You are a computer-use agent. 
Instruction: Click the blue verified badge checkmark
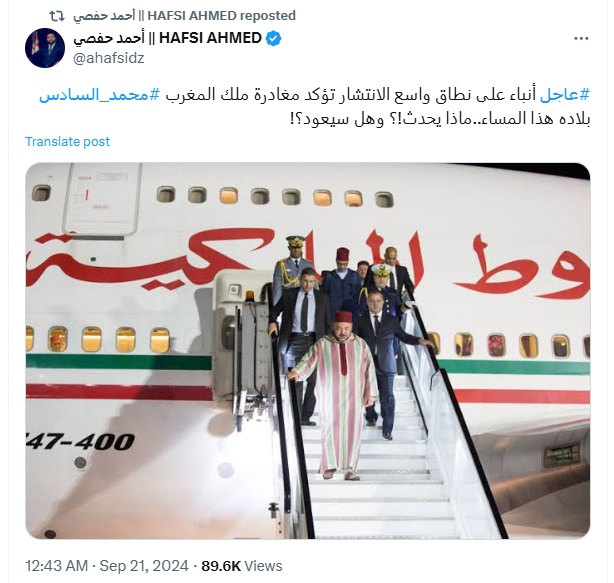coord(274,38)
